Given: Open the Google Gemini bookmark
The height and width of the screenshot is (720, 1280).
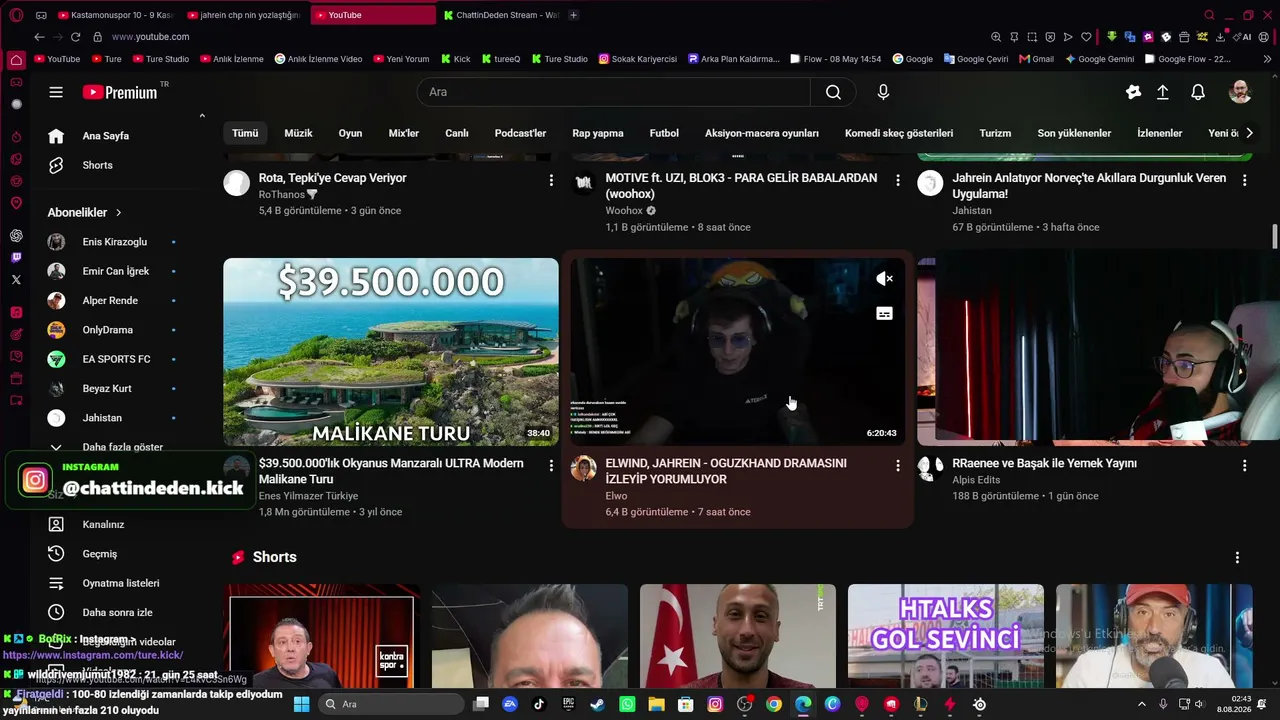Looking at the screenshot, I should (x=1099, y=59).
